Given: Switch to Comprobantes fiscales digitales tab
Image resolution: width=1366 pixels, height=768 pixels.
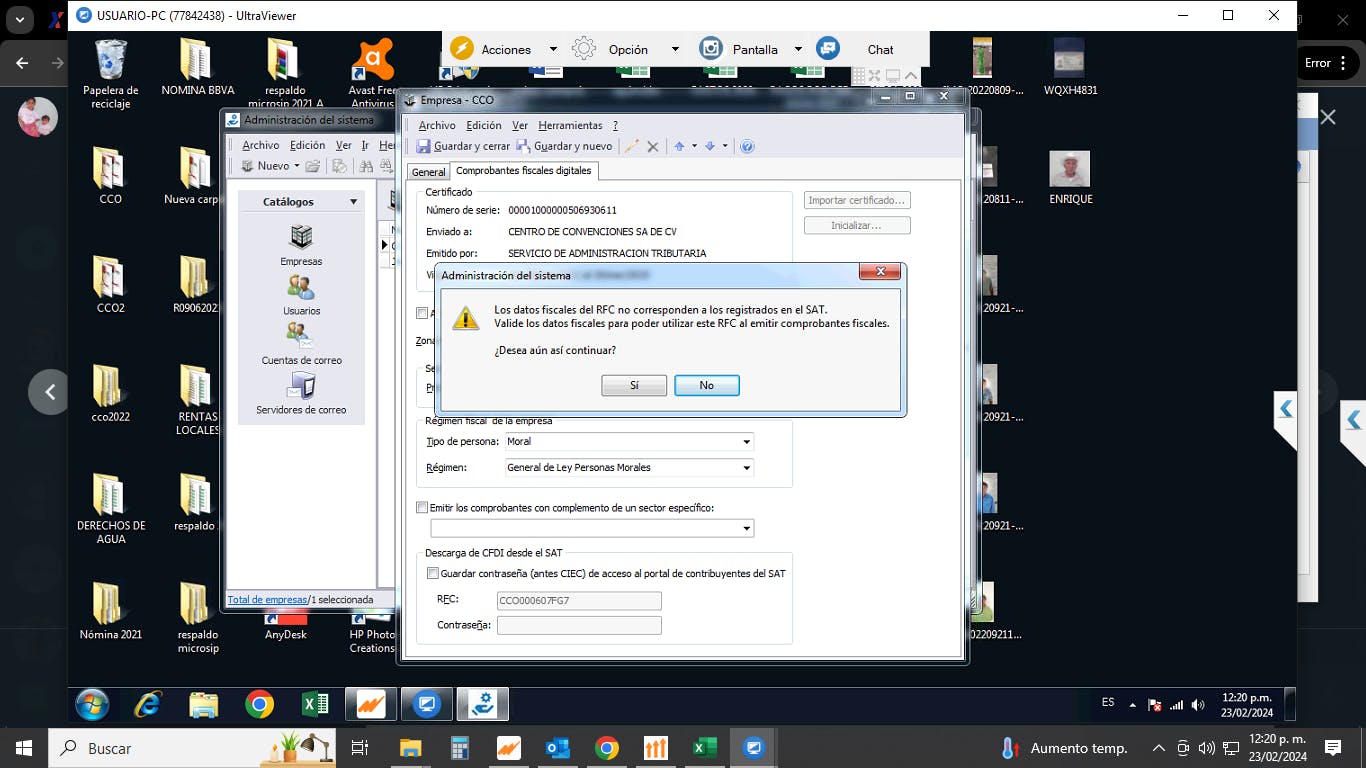Looking at the screenshot, I should click(x=524, y=171).
